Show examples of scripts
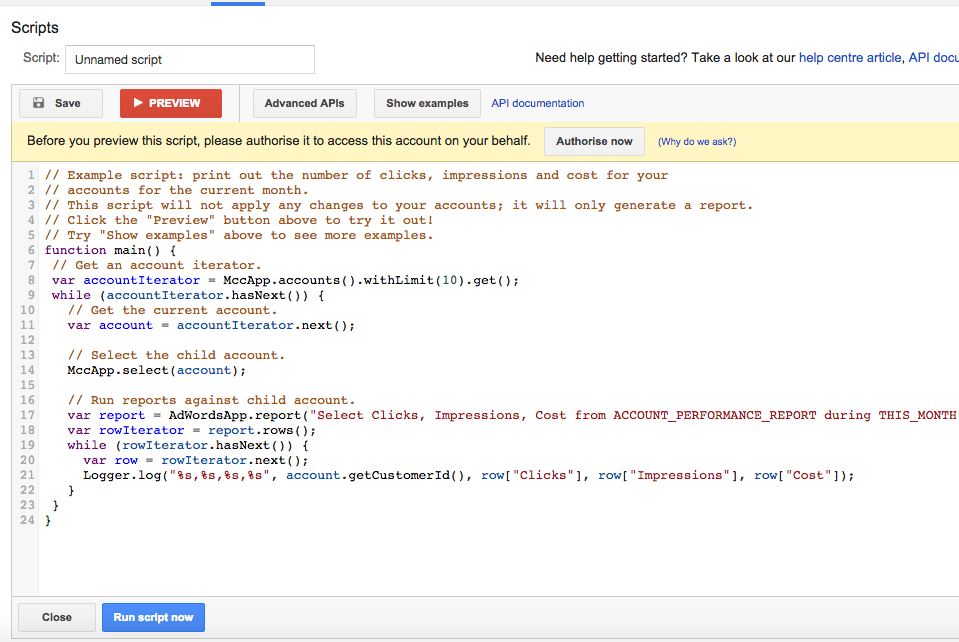959x642 pixels. tap(427, 103)
